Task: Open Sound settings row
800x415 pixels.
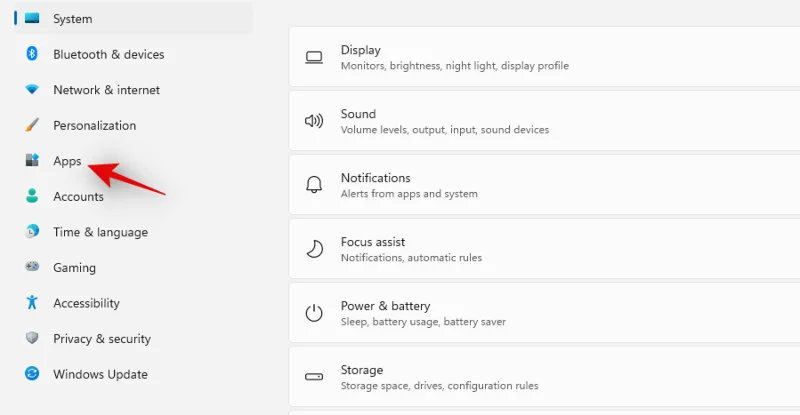Action: tap(540, 121)
